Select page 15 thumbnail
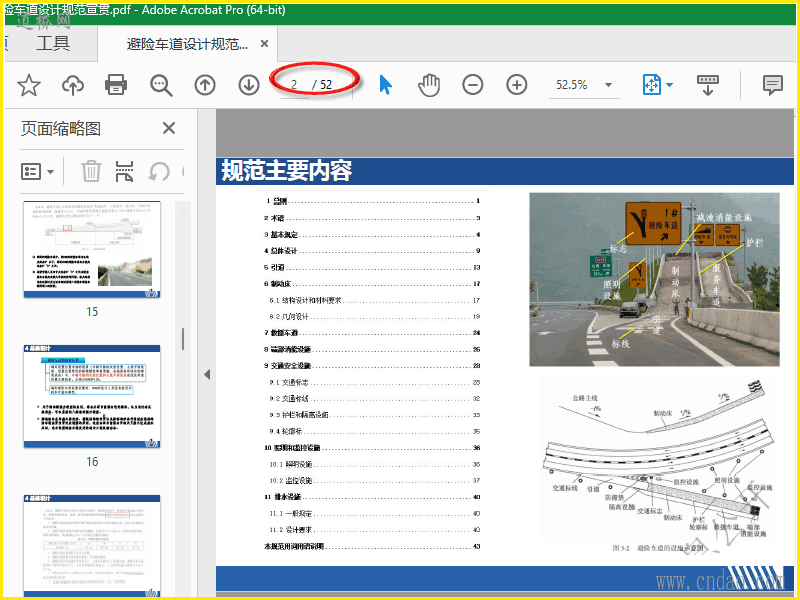The image size is (800, 600). (92, 249)
